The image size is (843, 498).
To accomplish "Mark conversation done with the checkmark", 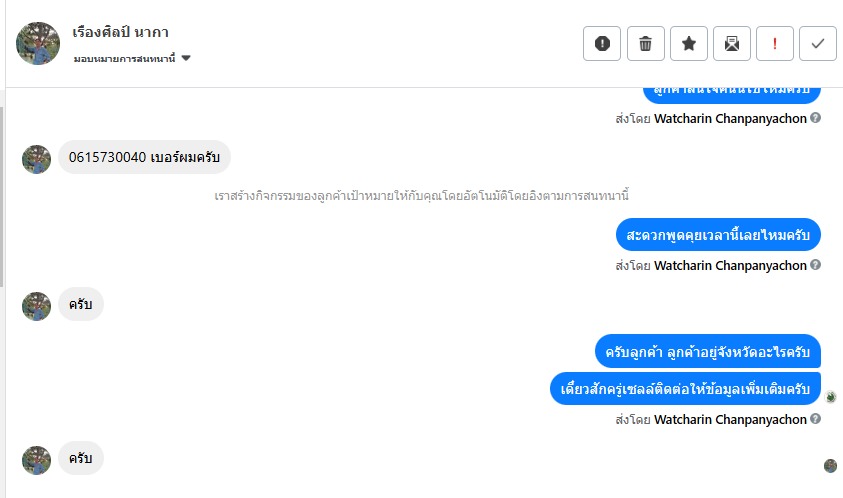I will 818,43.
